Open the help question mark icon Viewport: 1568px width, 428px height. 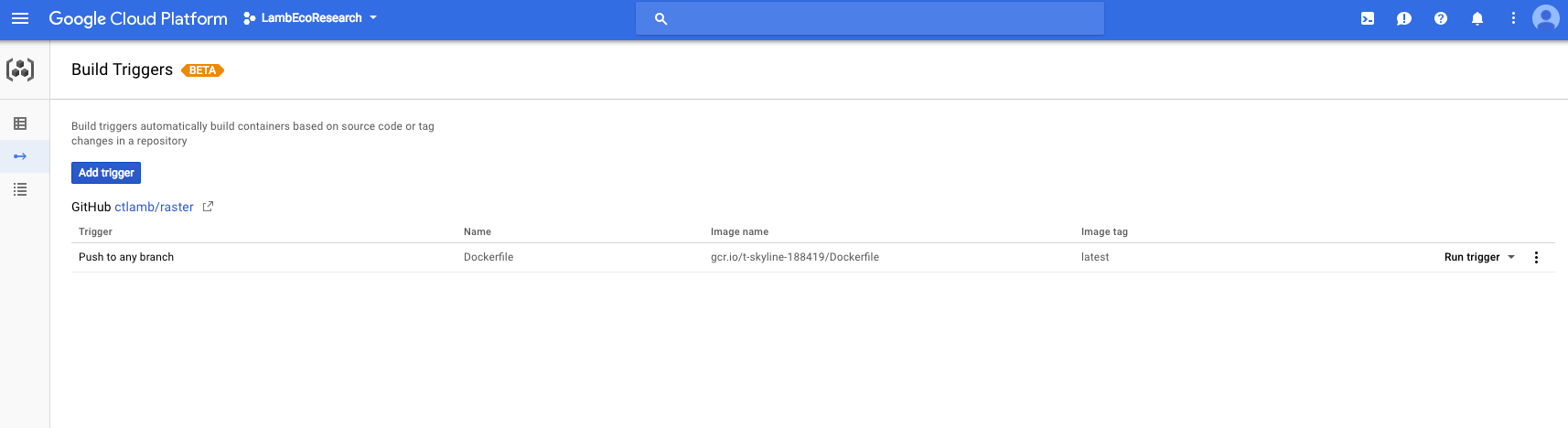tap(1441, 18)
